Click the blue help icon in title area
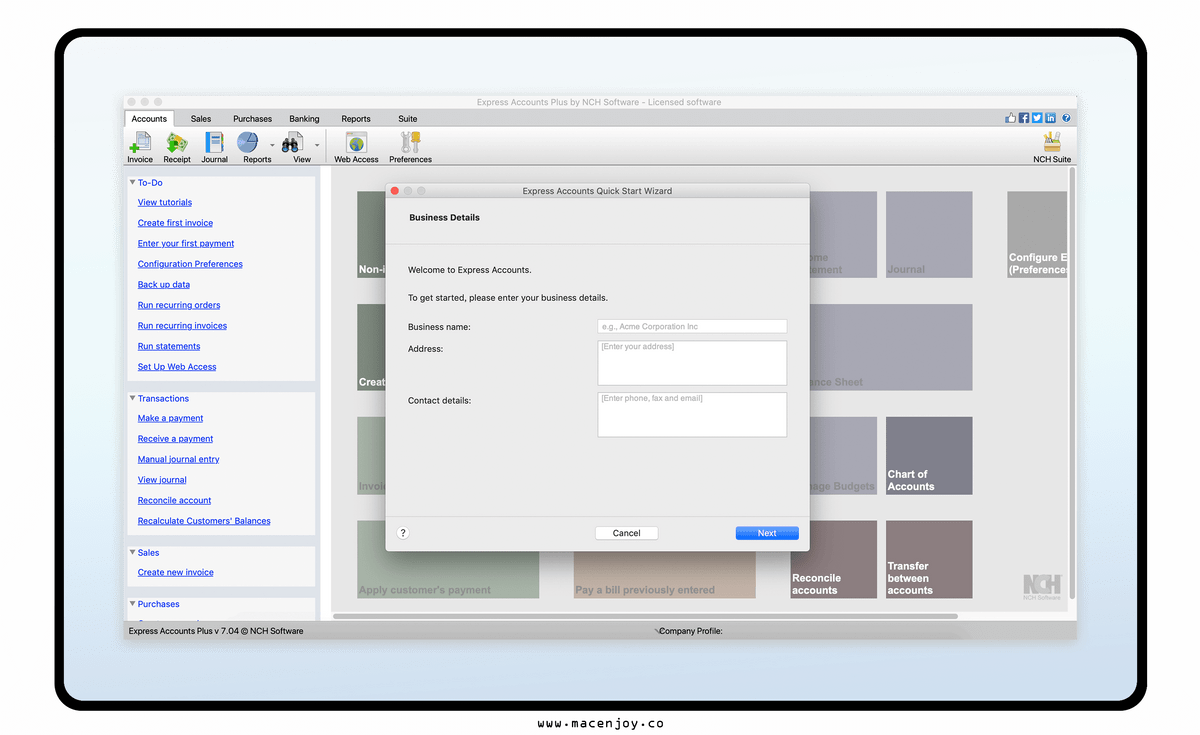Image resolution: width=1200 pixels, height=735 pixels. coord(1066,118)
